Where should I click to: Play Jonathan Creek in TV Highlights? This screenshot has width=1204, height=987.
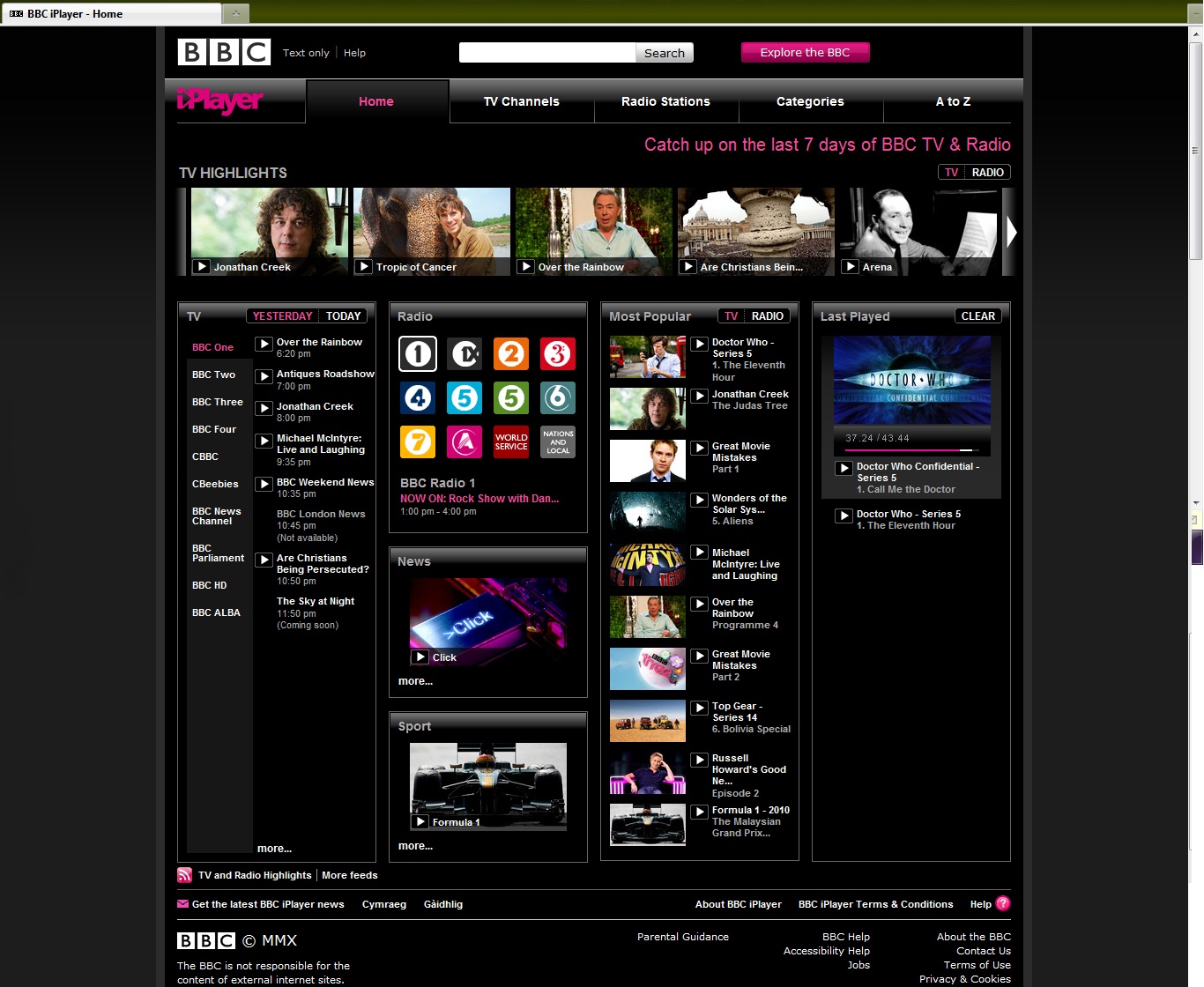coord(202,266)
